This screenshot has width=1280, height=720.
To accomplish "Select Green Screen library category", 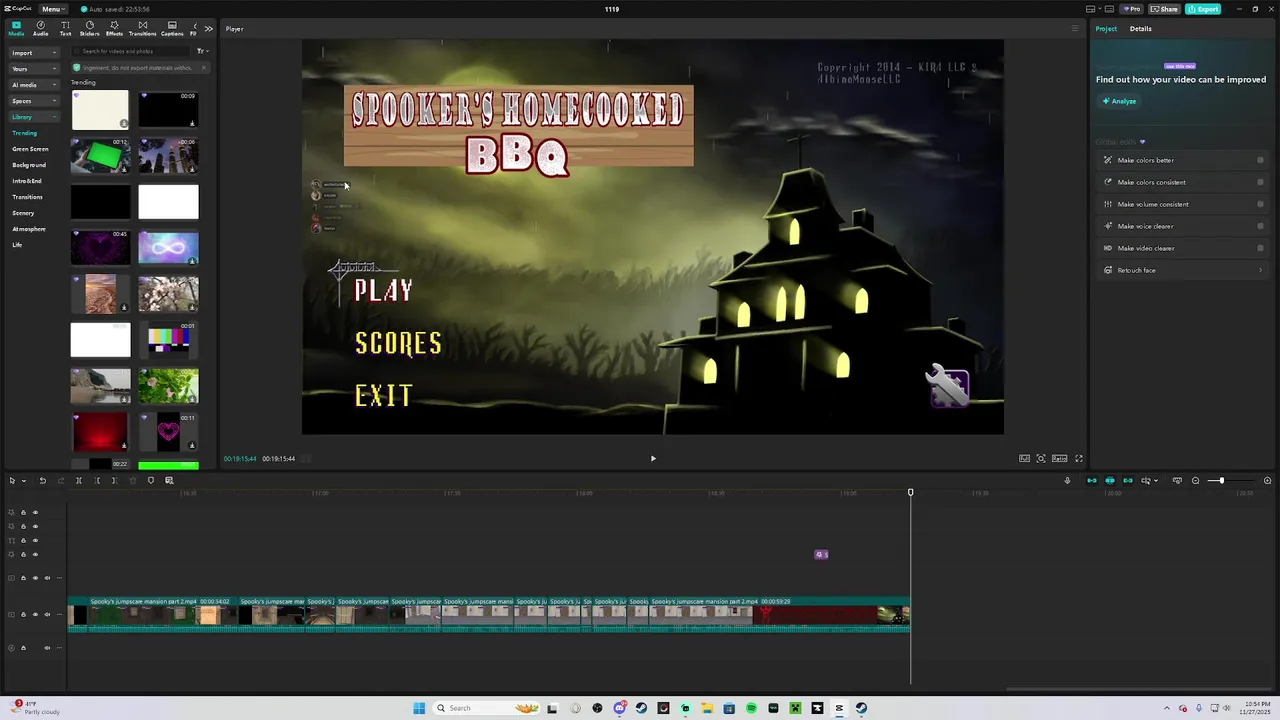I will (30, 149).
